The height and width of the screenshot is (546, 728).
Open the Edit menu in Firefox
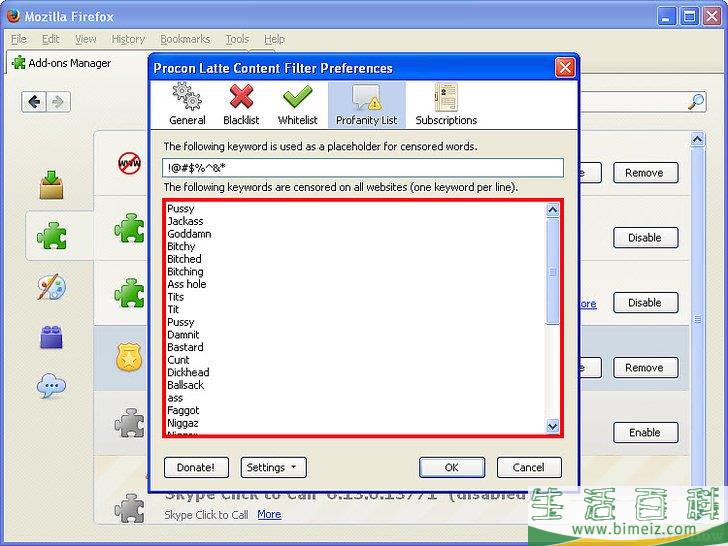(50, 39)
